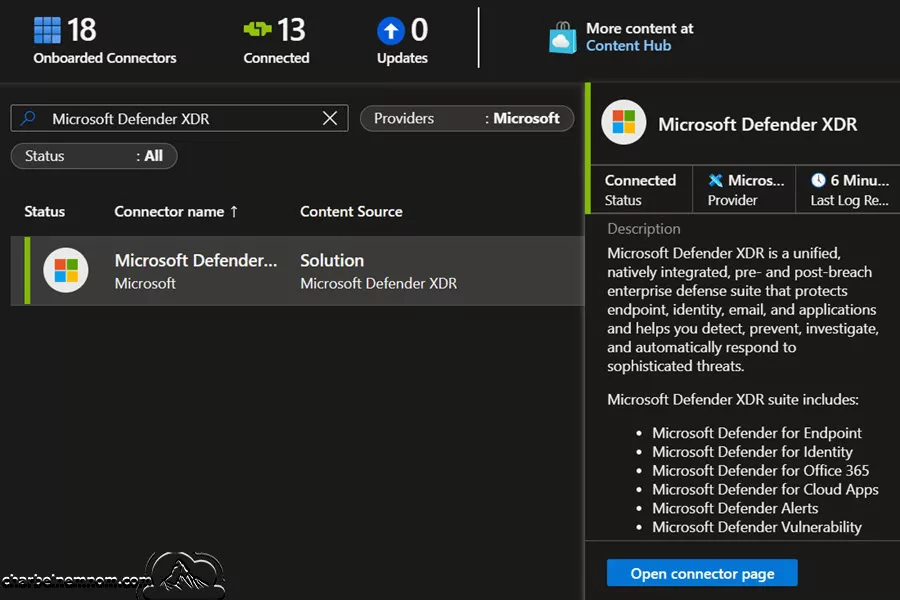The width and height of the screenshot is (900, 600).
Task: Click the Microsoft logo in details panel
Action: coord(624,122)
